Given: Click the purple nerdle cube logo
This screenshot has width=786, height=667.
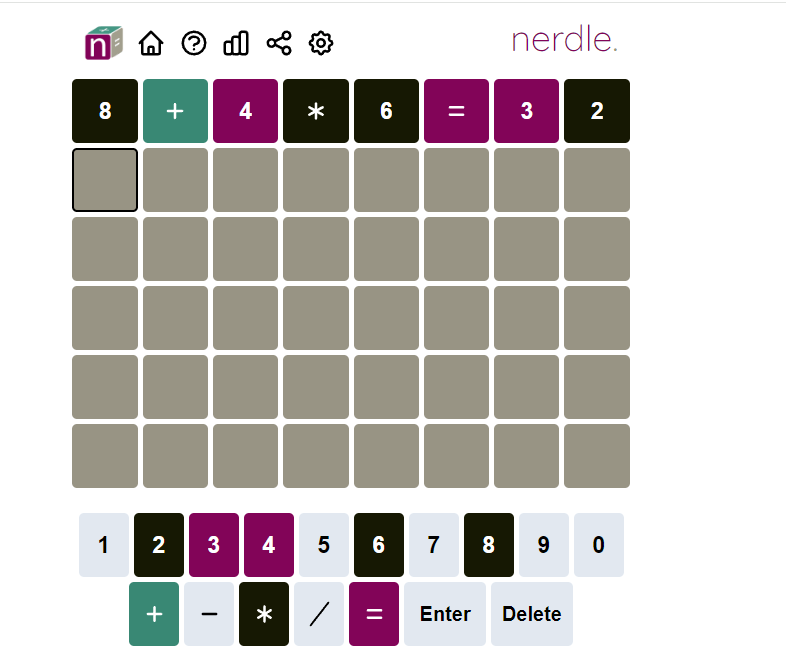Looking at the screenshot, I should (x=104, y=43).
